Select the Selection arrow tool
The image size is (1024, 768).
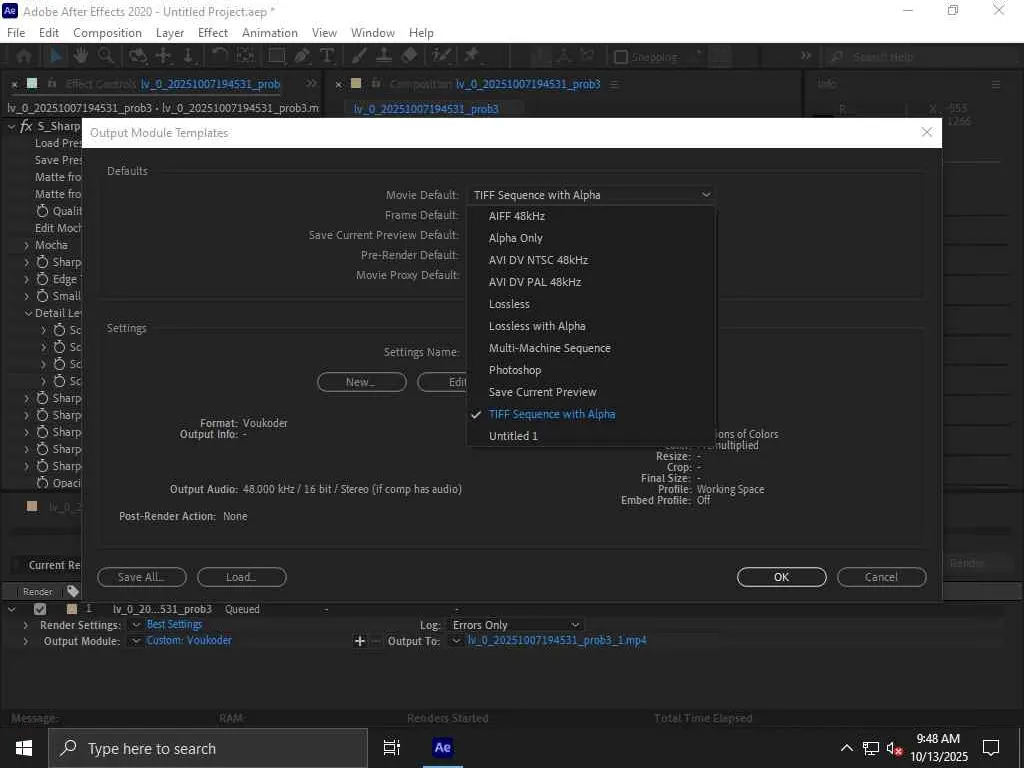[56, 57]
